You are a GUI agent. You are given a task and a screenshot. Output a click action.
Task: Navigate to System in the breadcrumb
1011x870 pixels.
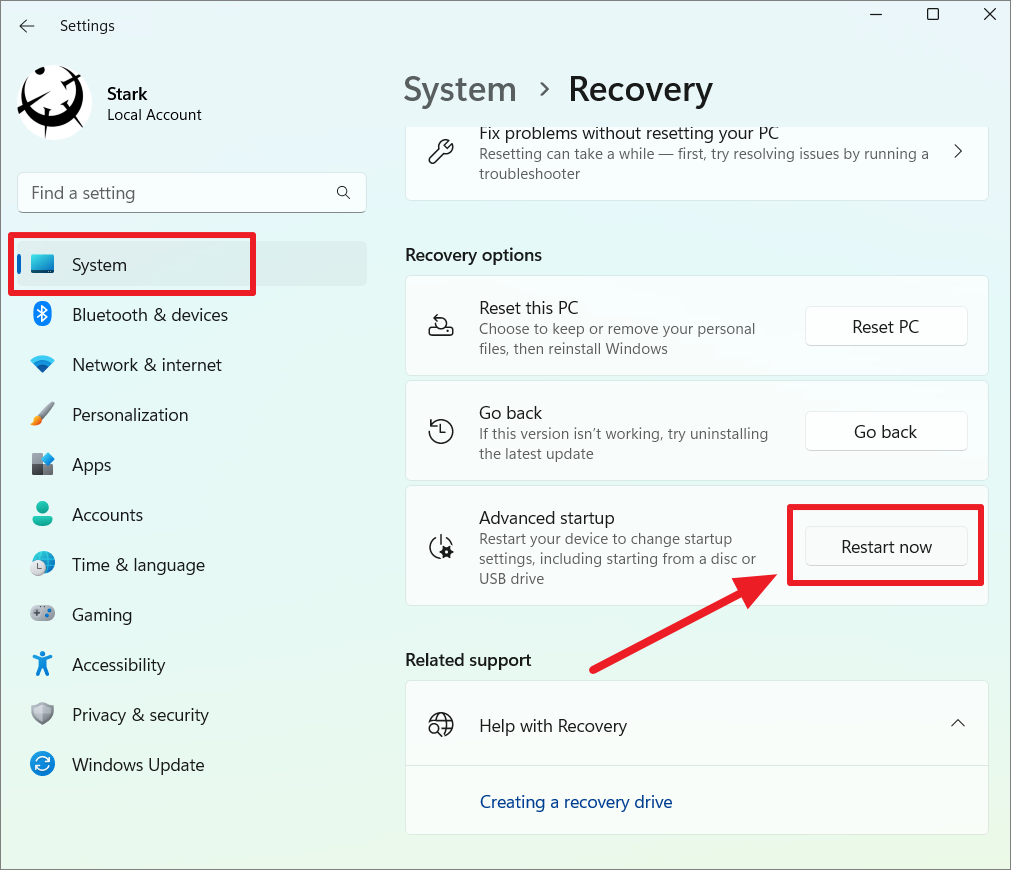459,89
